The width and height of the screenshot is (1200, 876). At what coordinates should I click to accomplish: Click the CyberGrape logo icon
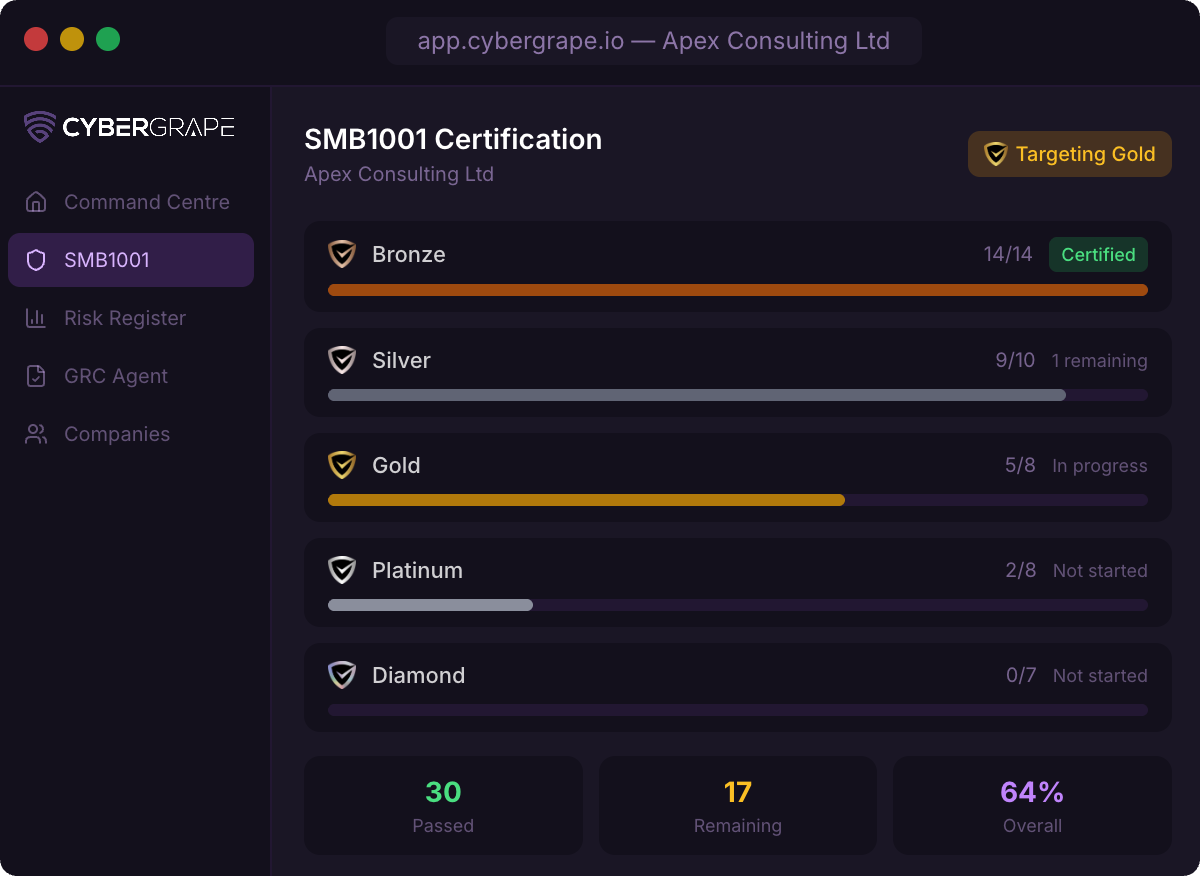(x=40, y=127)
